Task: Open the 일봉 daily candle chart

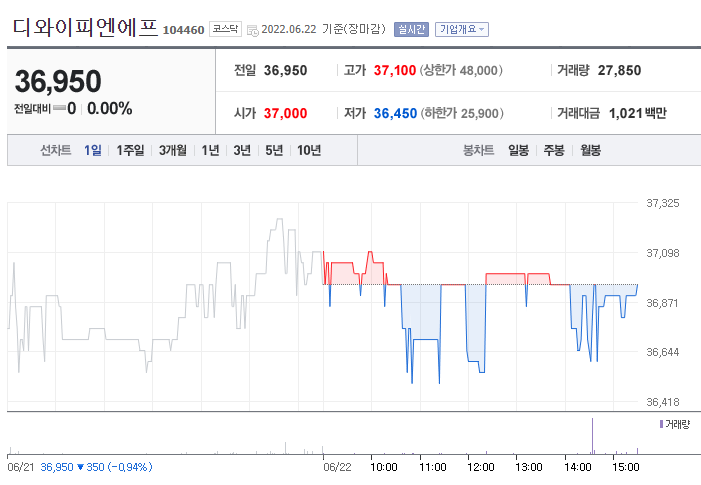Action: coord(519,150)
